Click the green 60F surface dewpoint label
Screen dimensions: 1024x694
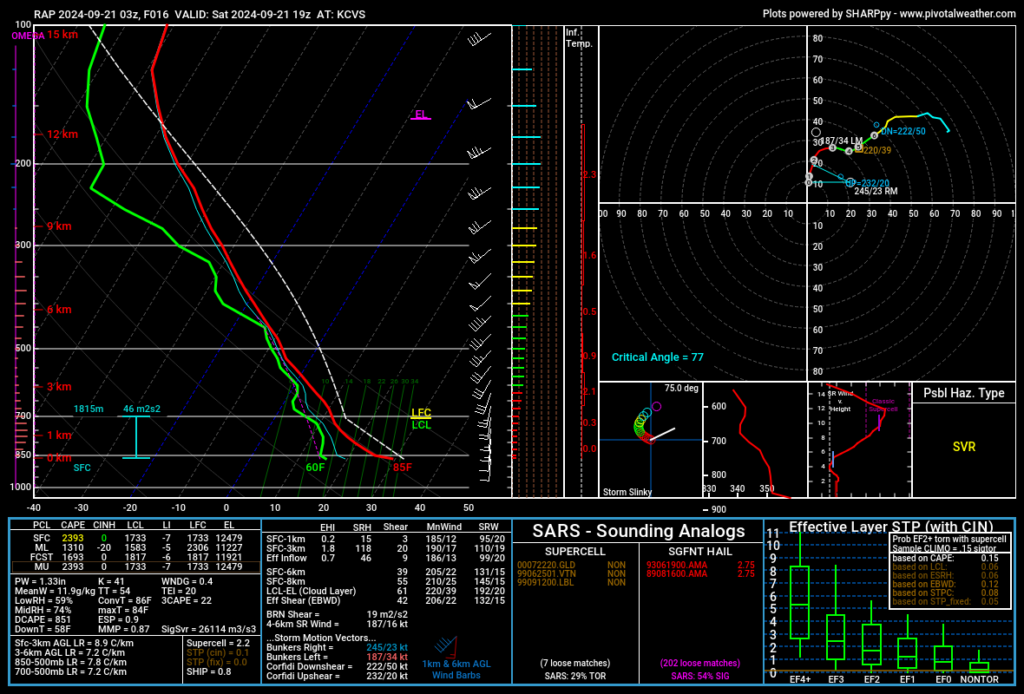(x=315, y=467)
